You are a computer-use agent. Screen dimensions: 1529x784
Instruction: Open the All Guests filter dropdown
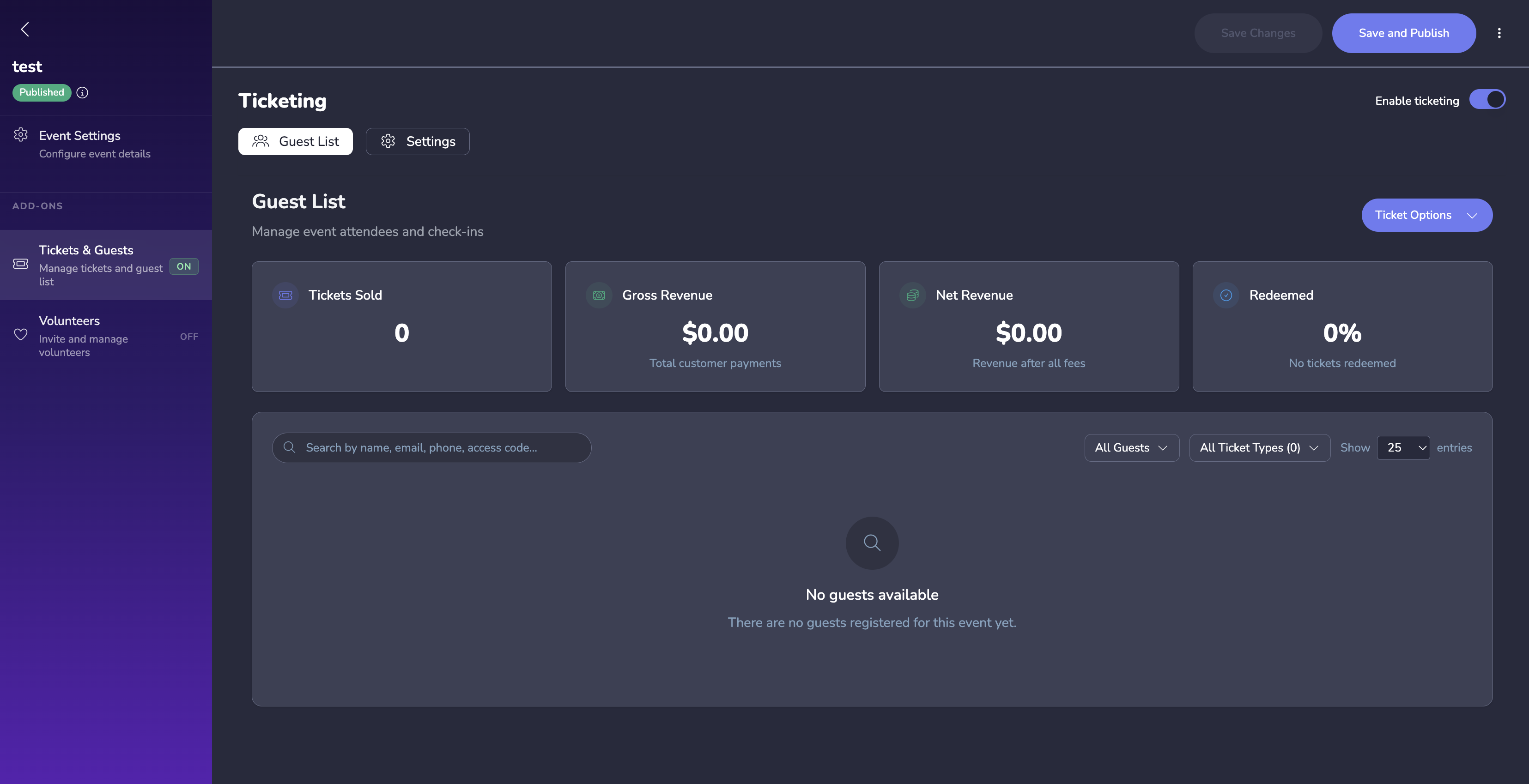click(x=1131, y=447)
